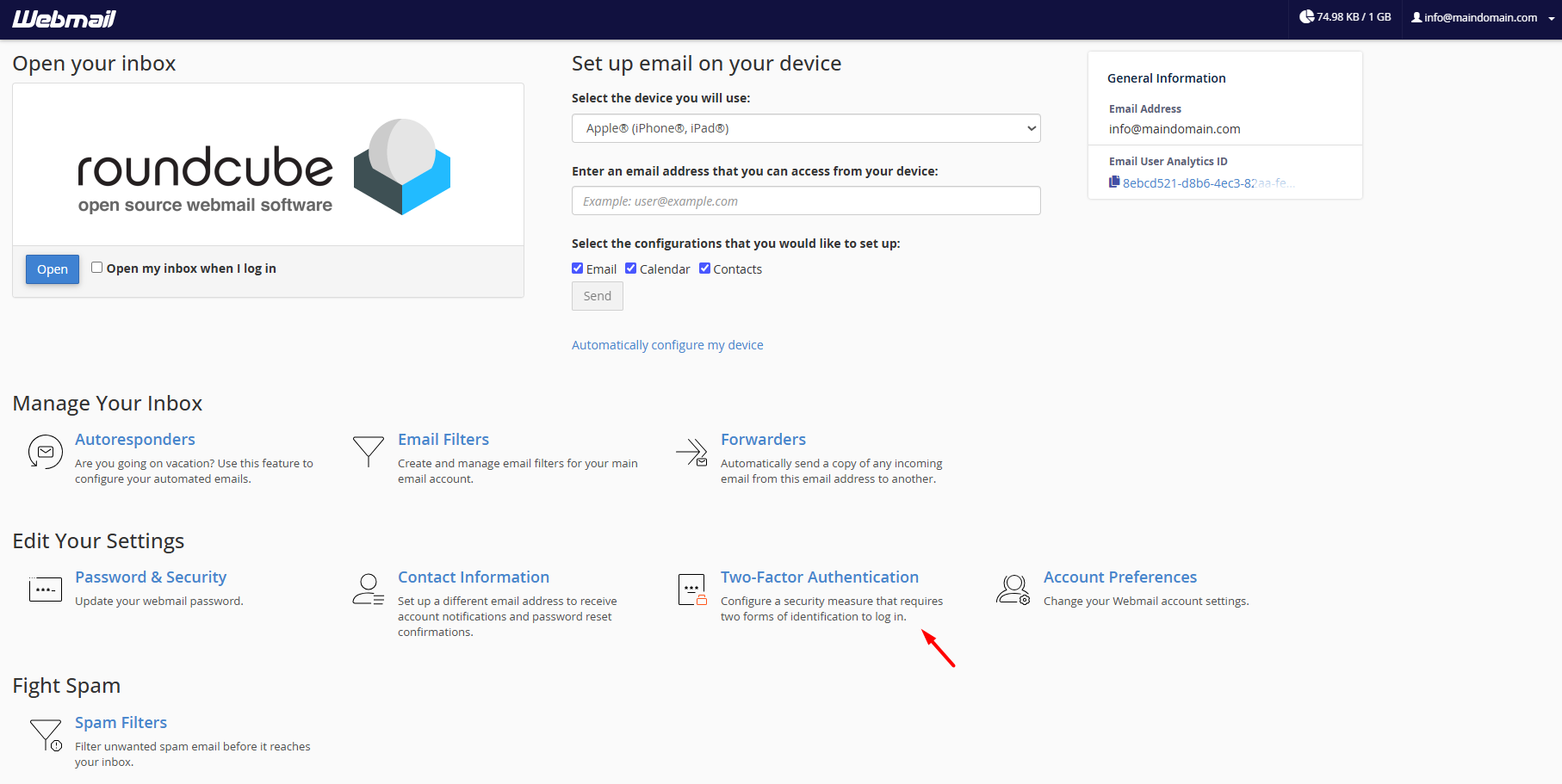Open the Account Preferences link
Image resolution: width=1562 pixels, height=784 pixels.
tap(1120, 577)
